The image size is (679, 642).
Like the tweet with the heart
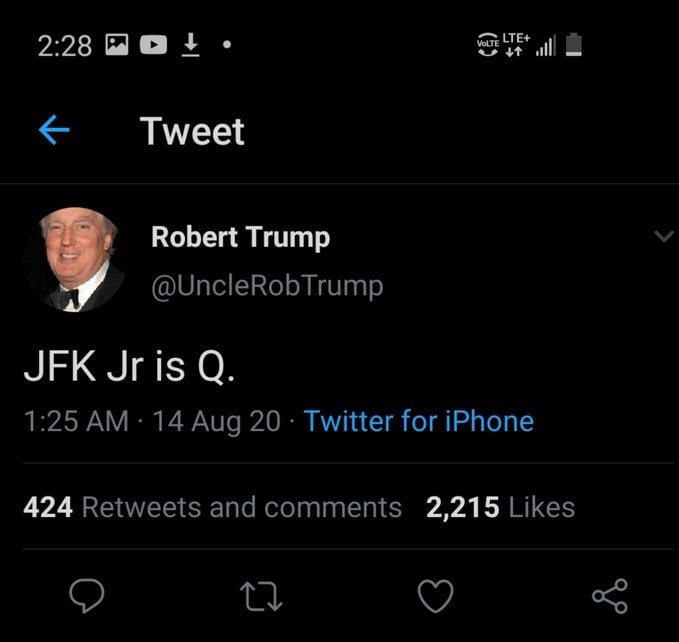point(434,595)
